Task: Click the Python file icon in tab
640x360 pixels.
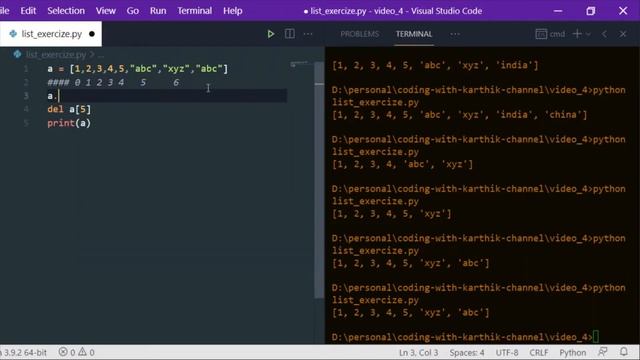Action: (x=13, y=34)
